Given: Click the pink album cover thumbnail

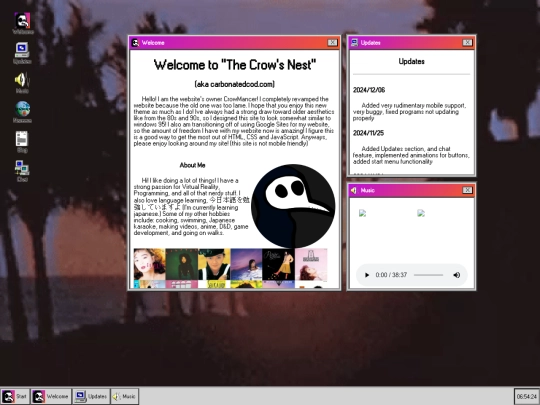Looking at the screenshot, I should click(x=311, y=264).
